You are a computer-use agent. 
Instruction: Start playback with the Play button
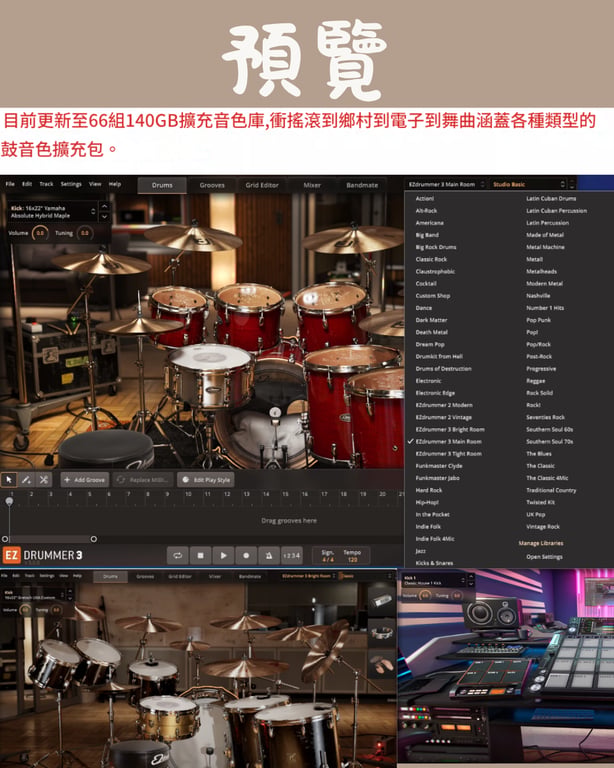[x=223, y=555]
